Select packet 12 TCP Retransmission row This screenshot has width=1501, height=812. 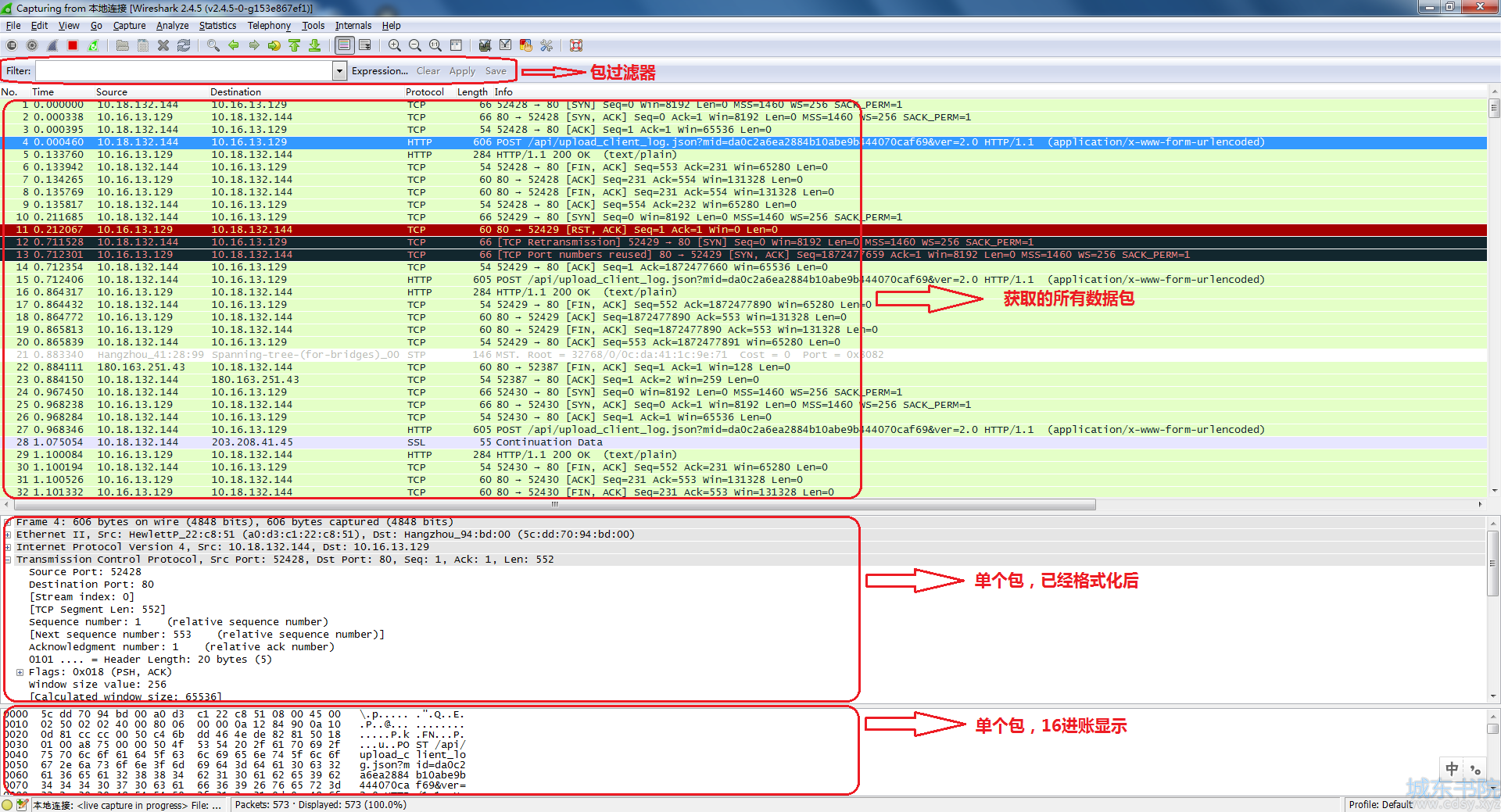pos(744,242)
